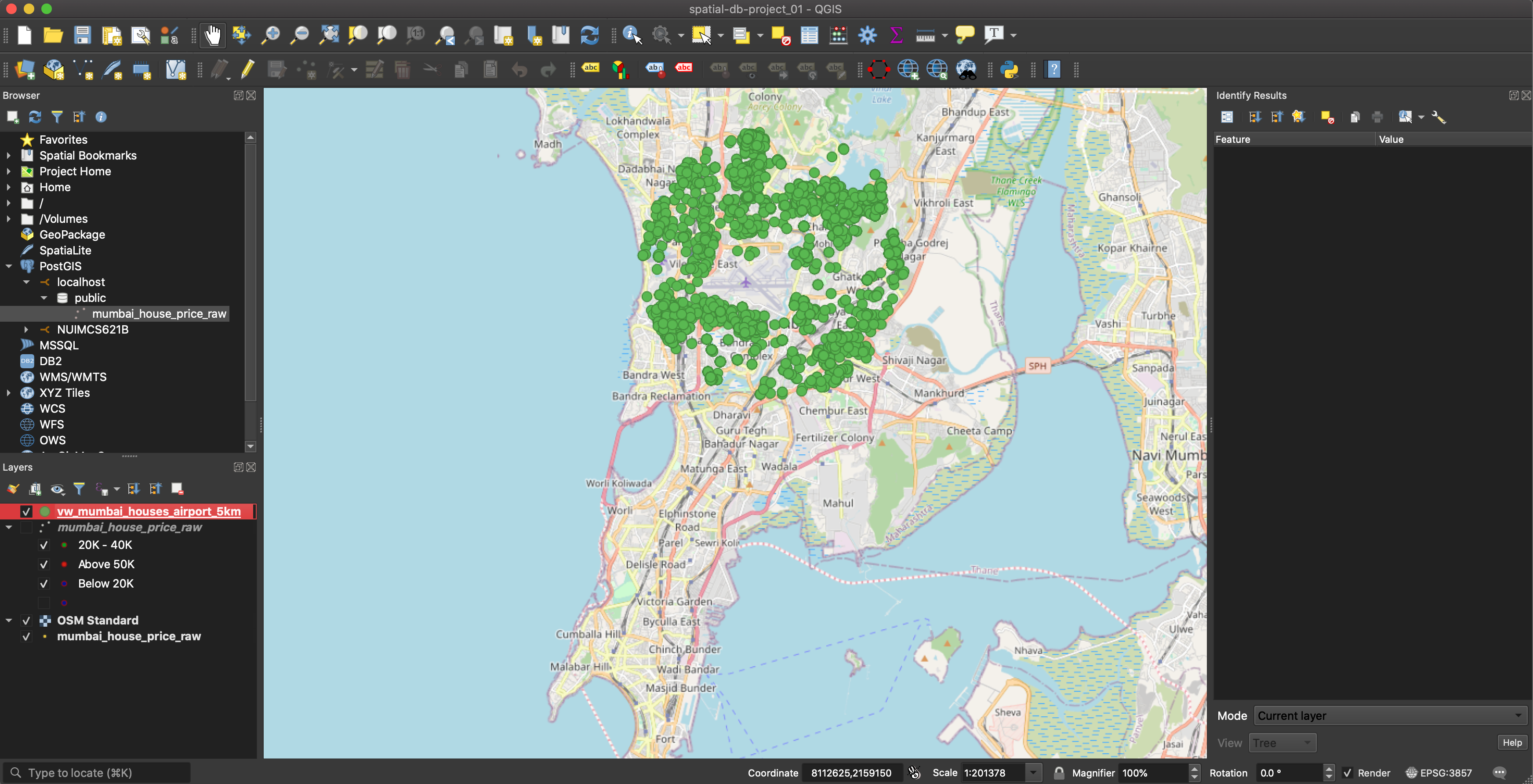Expand the NUIMCS621B connection node
The image size is (1533, 784).
click(26, 330)
